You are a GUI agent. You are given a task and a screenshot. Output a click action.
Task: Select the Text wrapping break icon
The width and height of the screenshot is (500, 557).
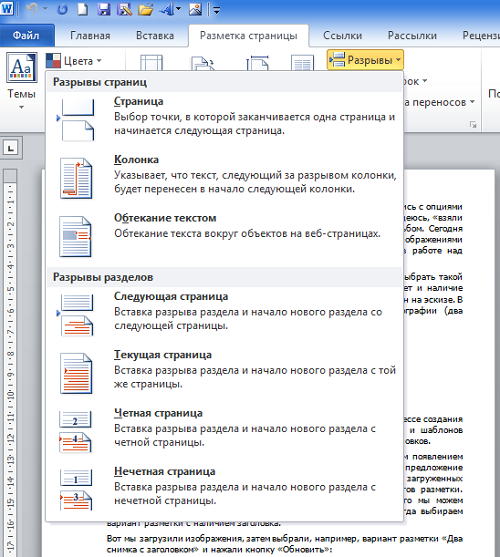click(75, 237)
